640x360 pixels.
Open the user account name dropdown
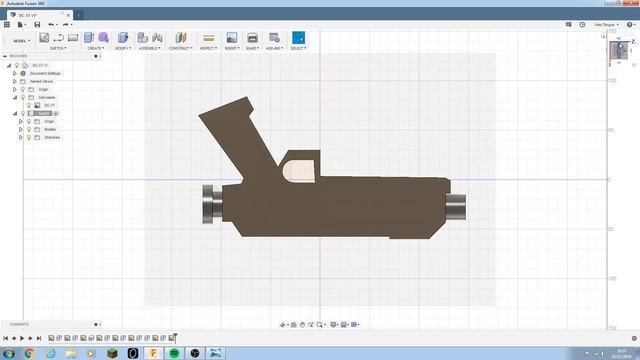pos(606,25)
